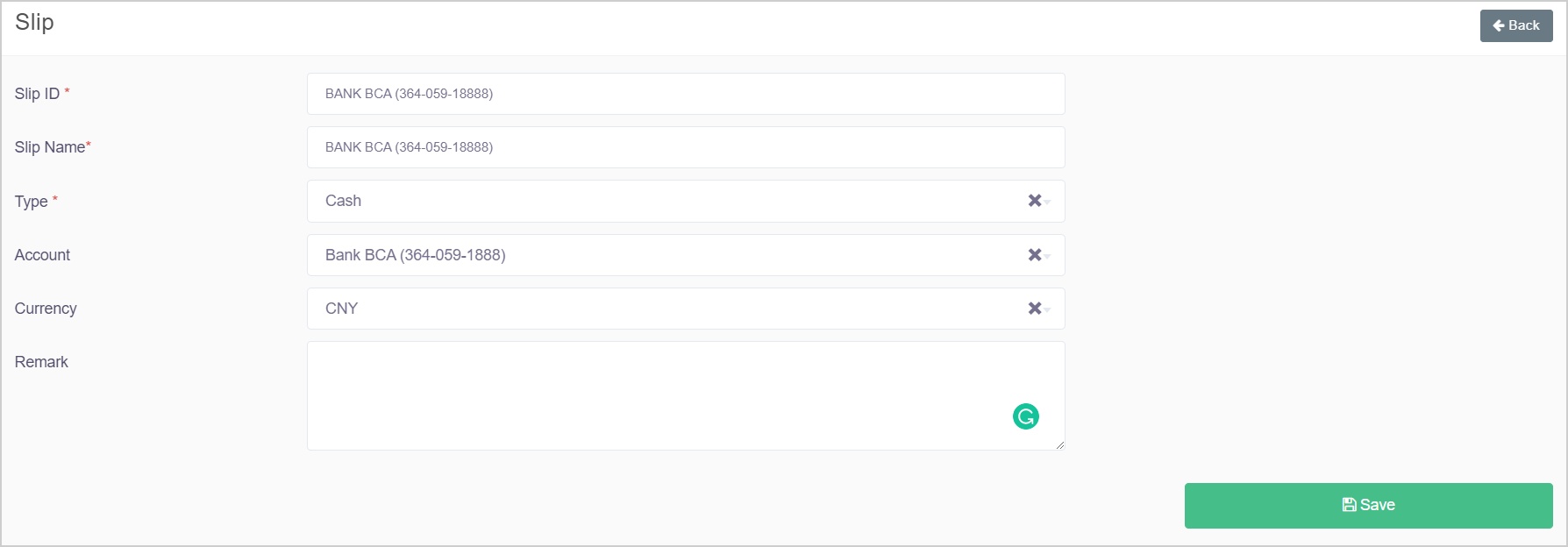Click the Remark textarea resize handle
1568x547 pixels.
point(1060,445)
